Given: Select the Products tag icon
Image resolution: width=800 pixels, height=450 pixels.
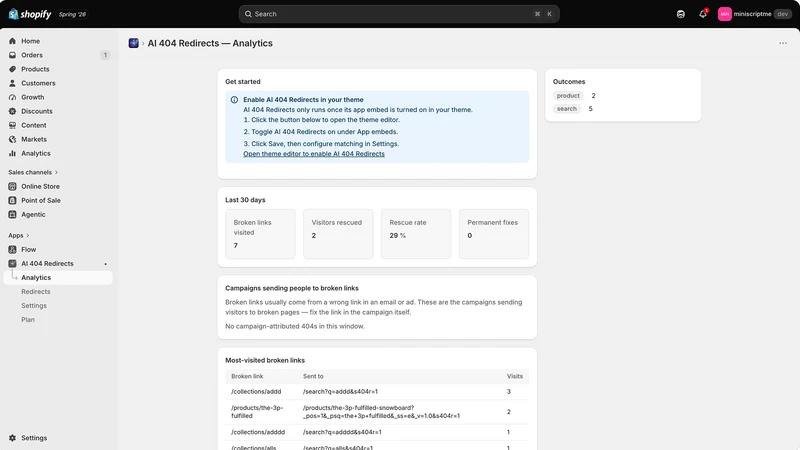Looking at the screenshot, I should pyautogui.click(x=12, y=69).
